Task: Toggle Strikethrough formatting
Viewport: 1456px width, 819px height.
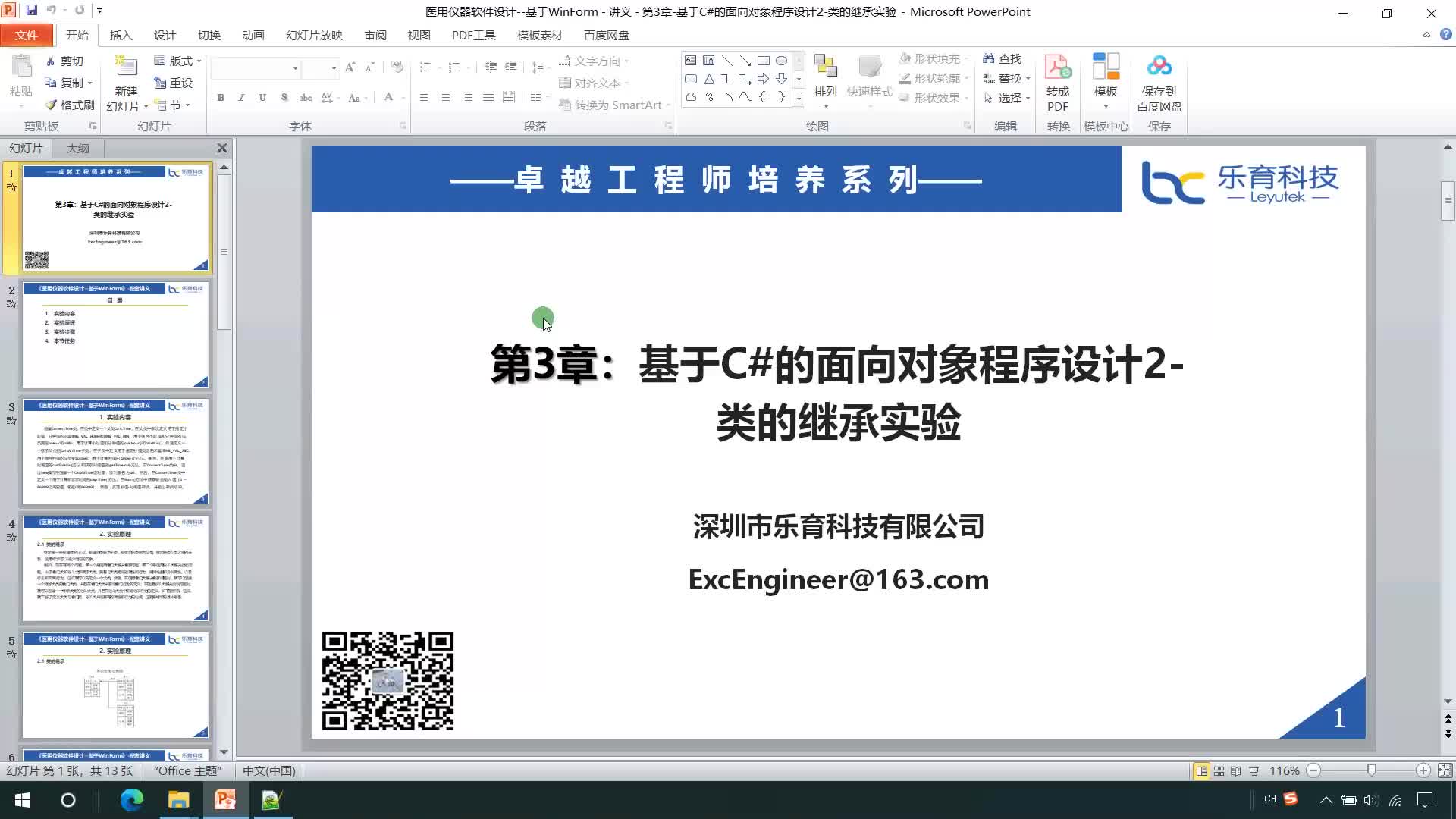Action: 306,97
